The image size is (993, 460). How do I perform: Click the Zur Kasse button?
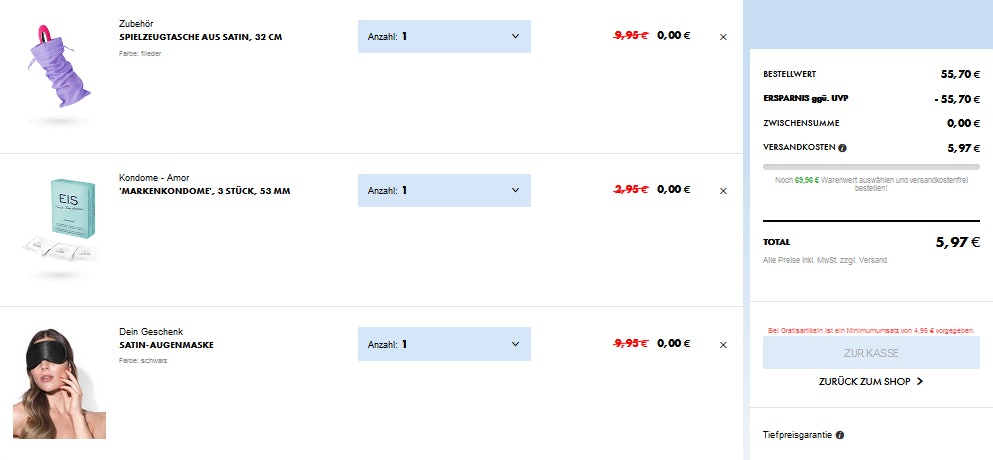[871, 353]
